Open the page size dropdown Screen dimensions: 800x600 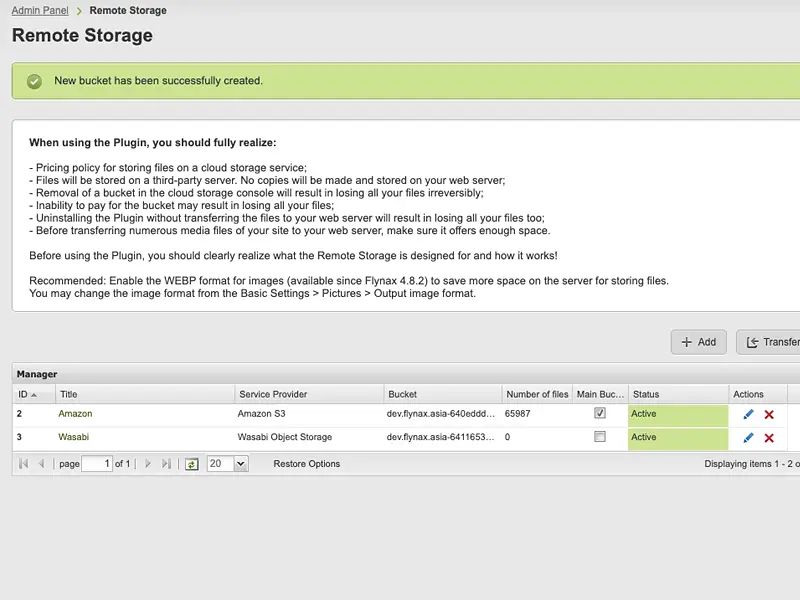point(240,464)
